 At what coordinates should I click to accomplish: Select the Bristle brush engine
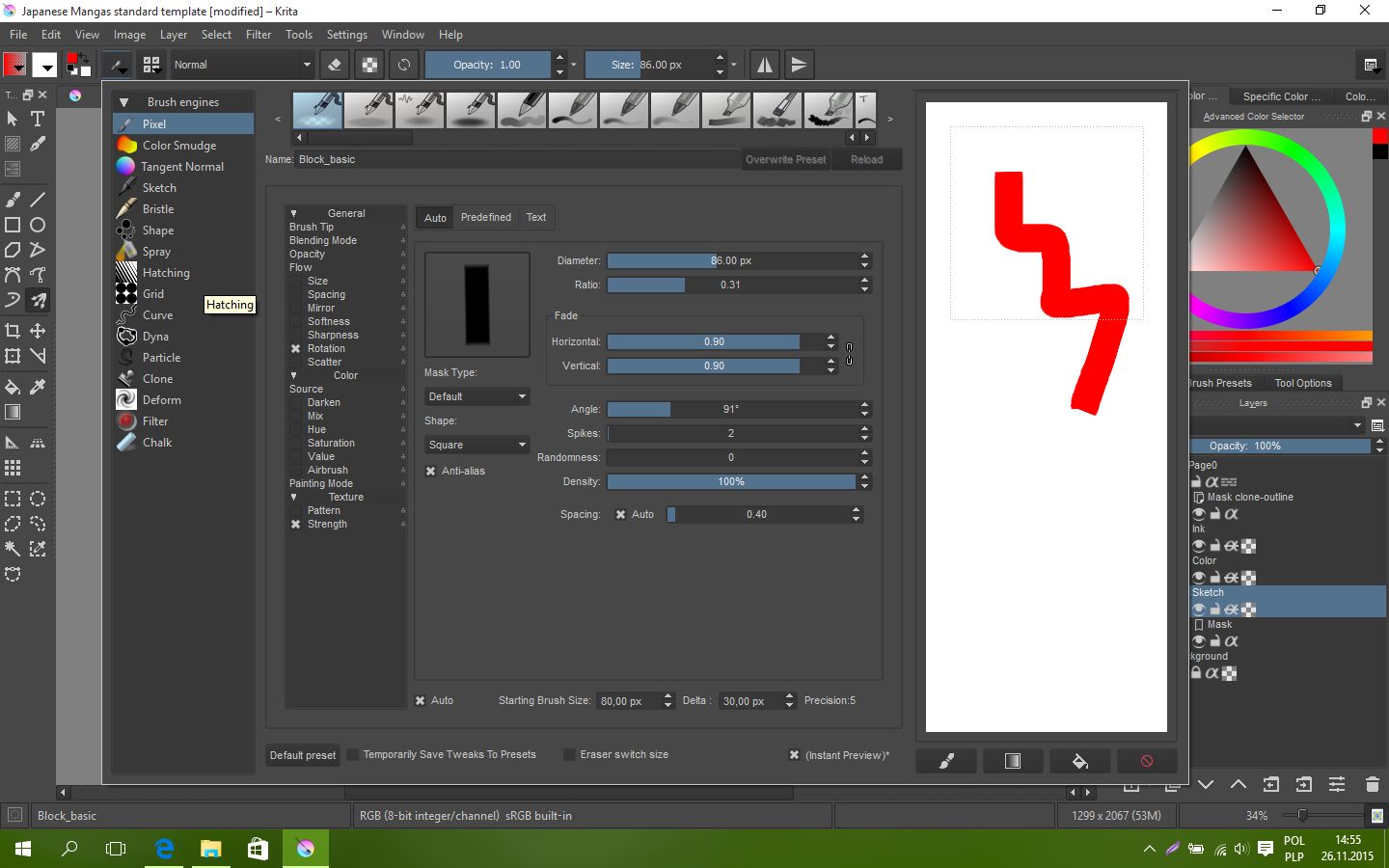pos(183,208)
